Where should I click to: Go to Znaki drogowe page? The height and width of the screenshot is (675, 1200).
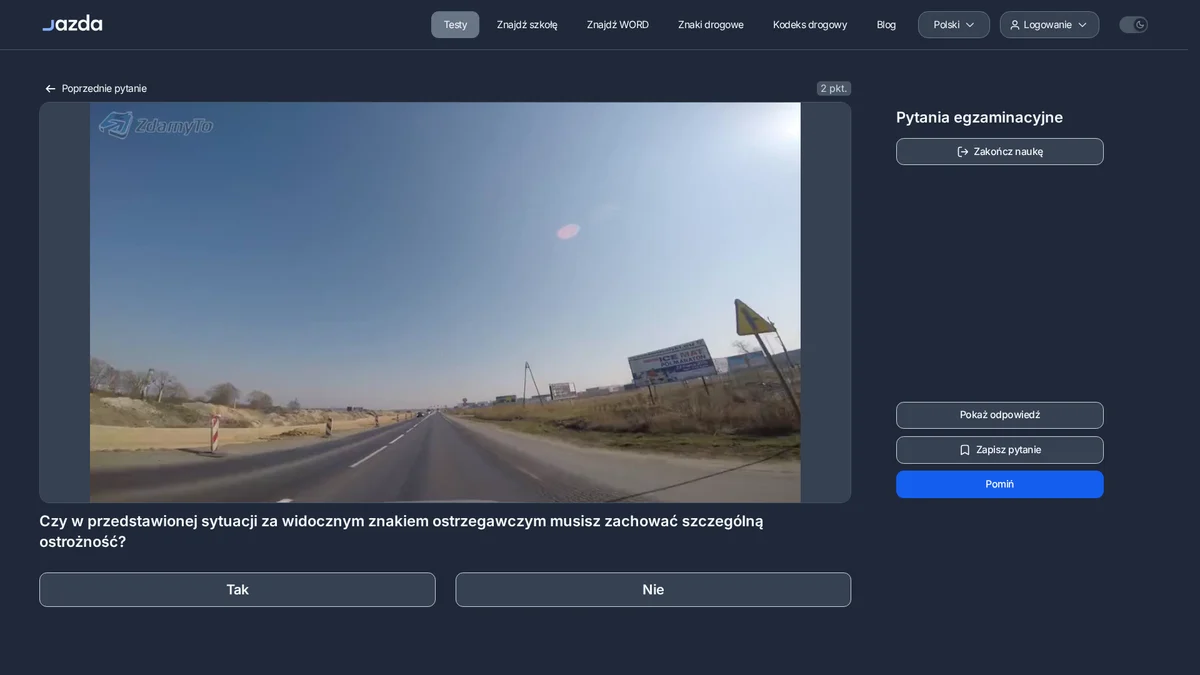click(711, 25)
